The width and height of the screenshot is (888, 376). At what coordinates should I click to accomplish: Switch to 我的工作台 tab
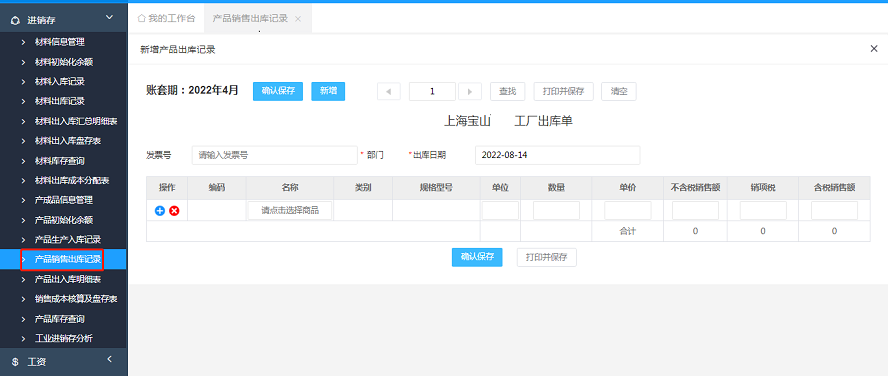pos(166,18)
